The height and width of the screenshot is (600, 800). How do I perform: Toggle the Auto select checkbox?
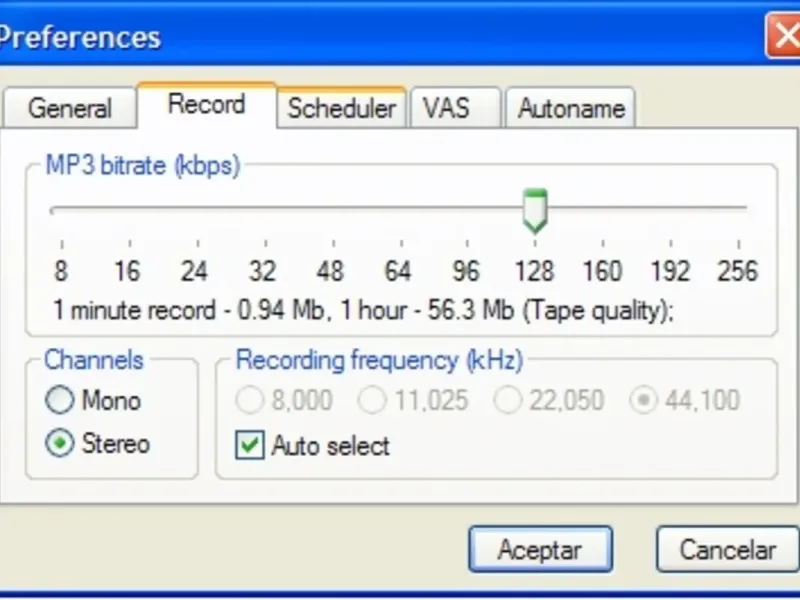click(x=249, y=445)
